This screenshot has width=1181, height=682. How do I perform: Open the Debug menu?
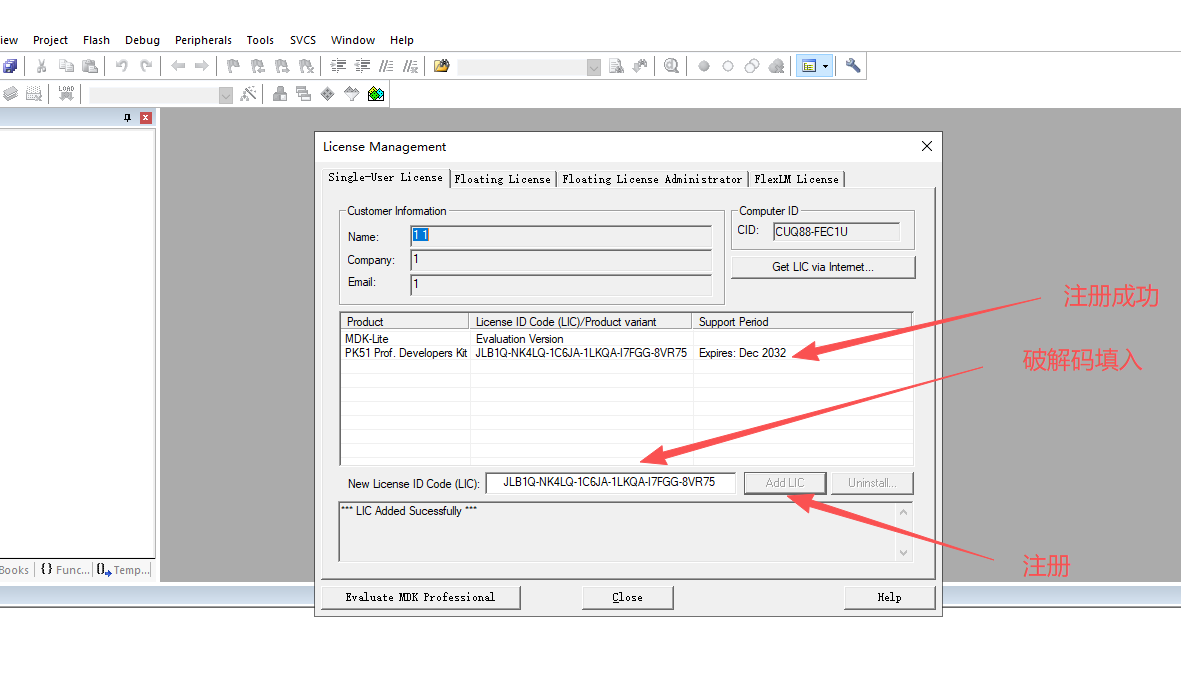142,40
